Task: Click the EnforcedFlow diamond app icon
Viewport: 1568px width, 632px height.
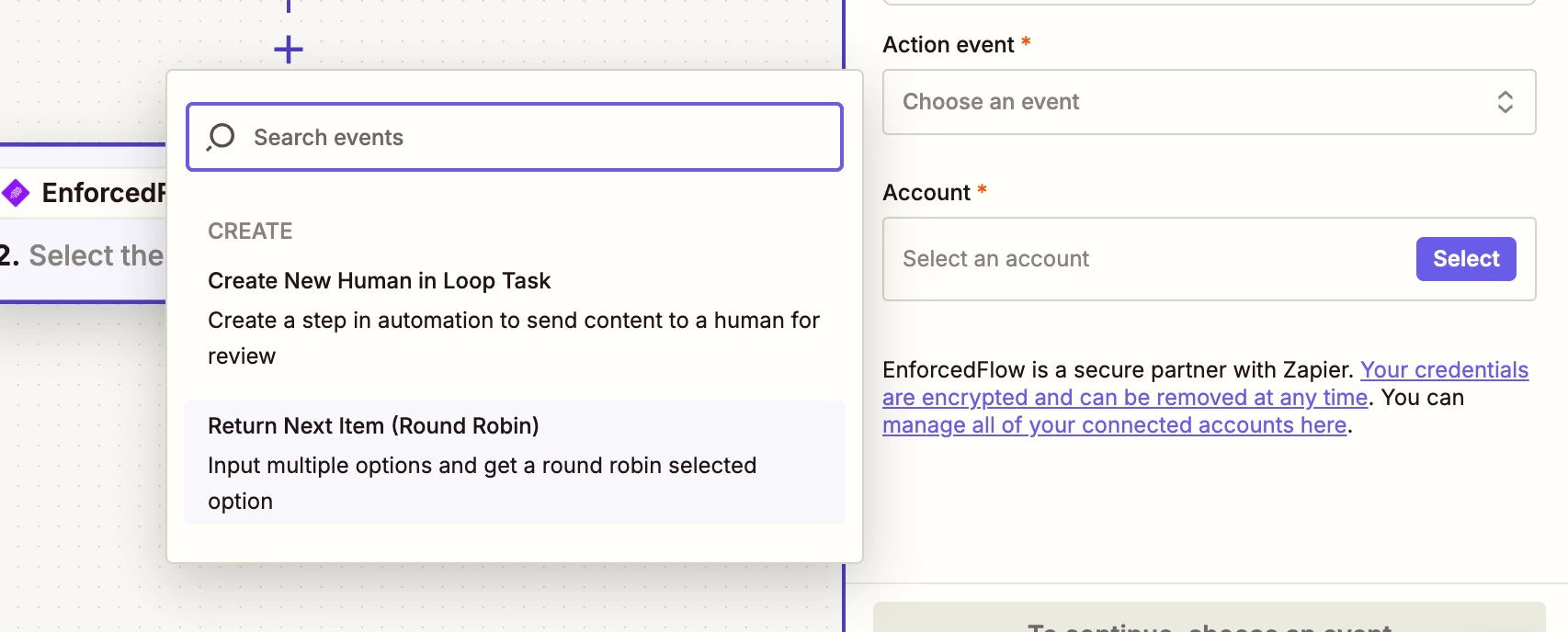Action: click(x=16, y=193)
